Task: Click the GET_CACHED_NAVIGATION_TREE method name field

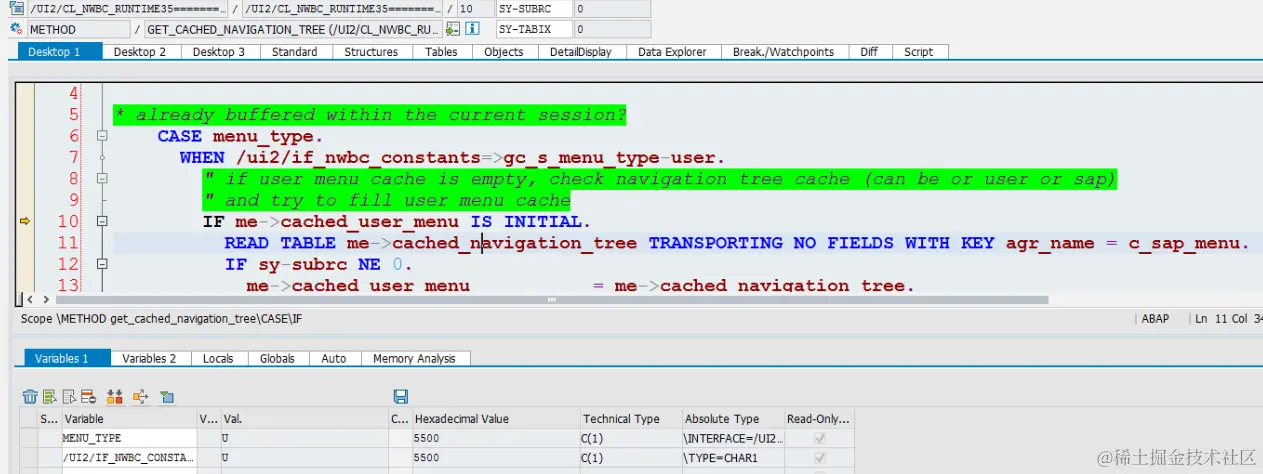Action: tap(294, 29)
